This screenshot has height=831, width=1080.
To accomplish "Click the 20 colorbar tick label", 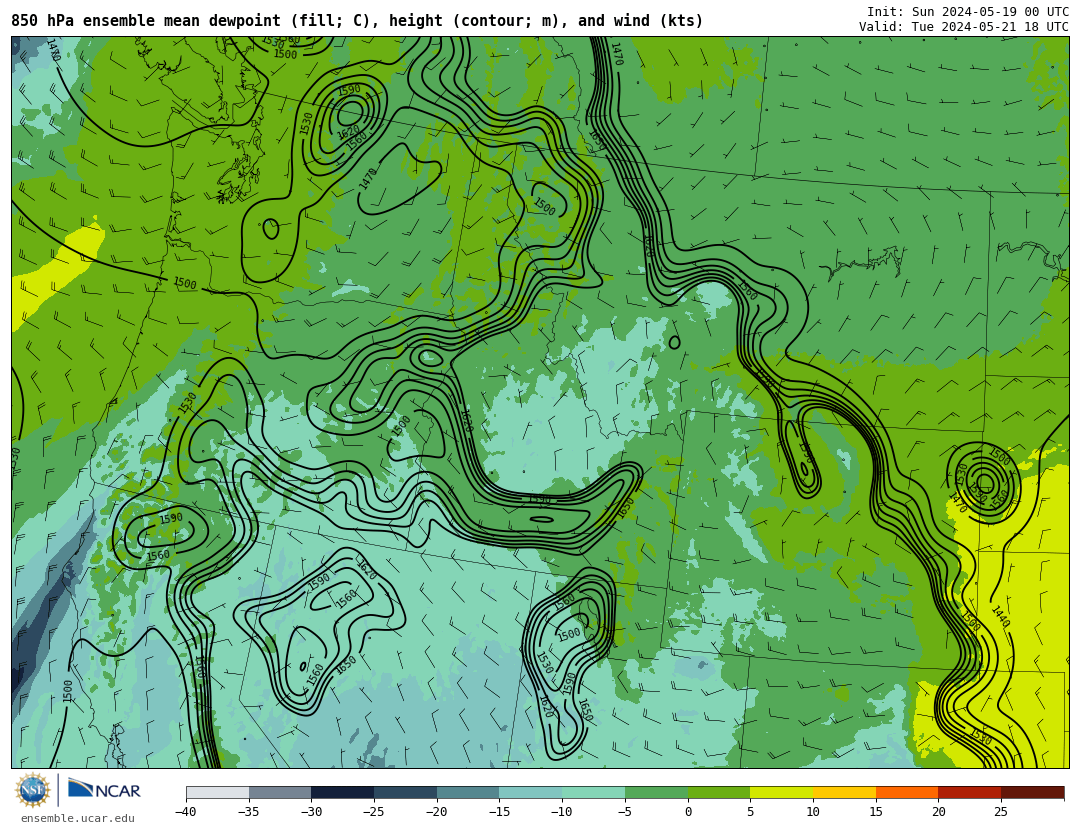I will (x=938, y=812).
